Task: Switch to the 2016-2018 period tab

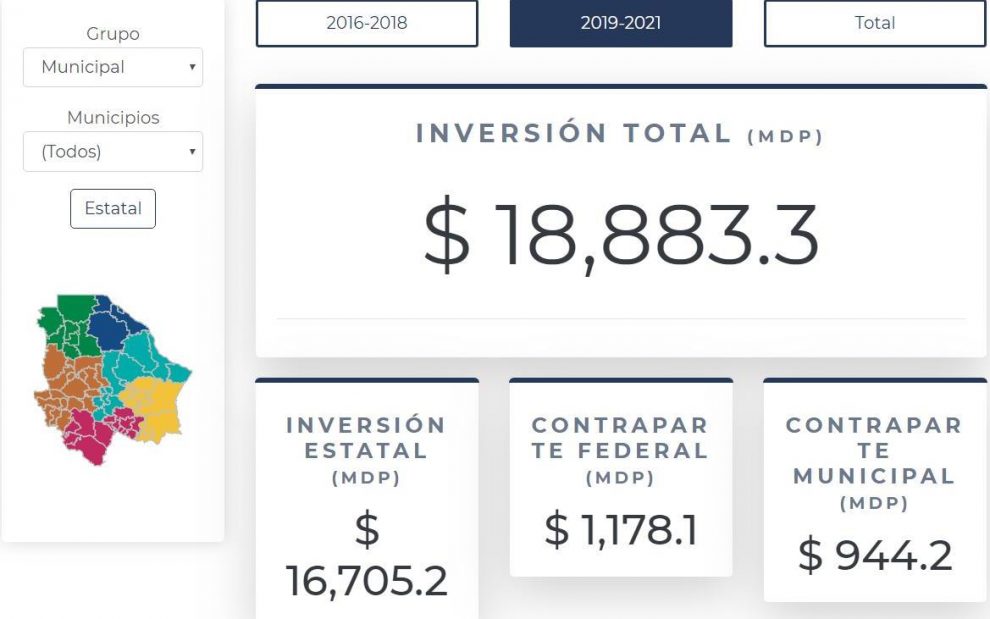Action: click(367, 23)
